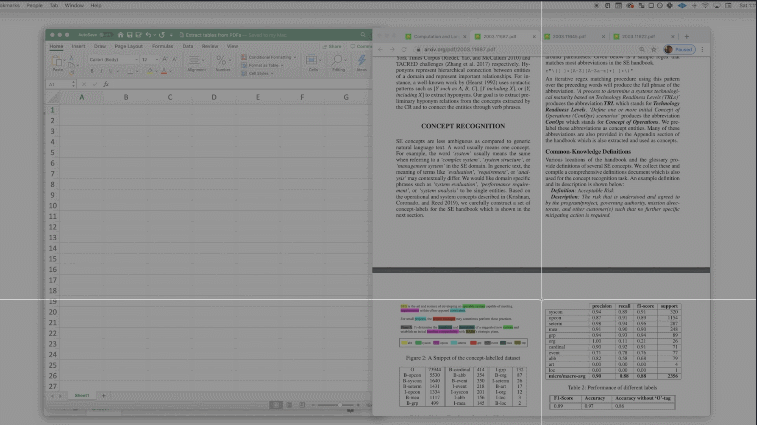The height and width of the screenshot is (425, 757).
Task: Click the browser address bar URL
Action: click(x=460, y=49)
